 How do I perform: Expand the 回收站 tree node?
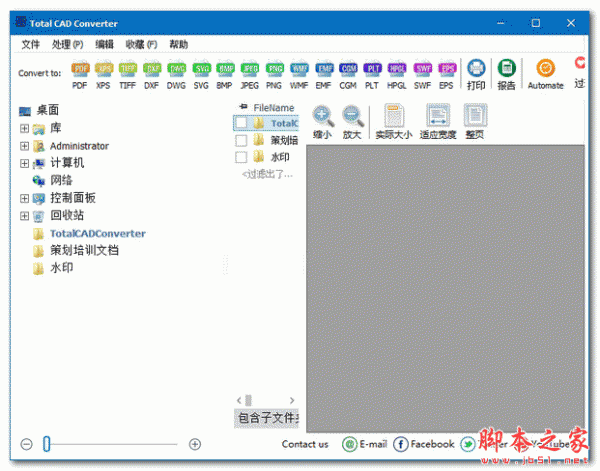point(24,216)
